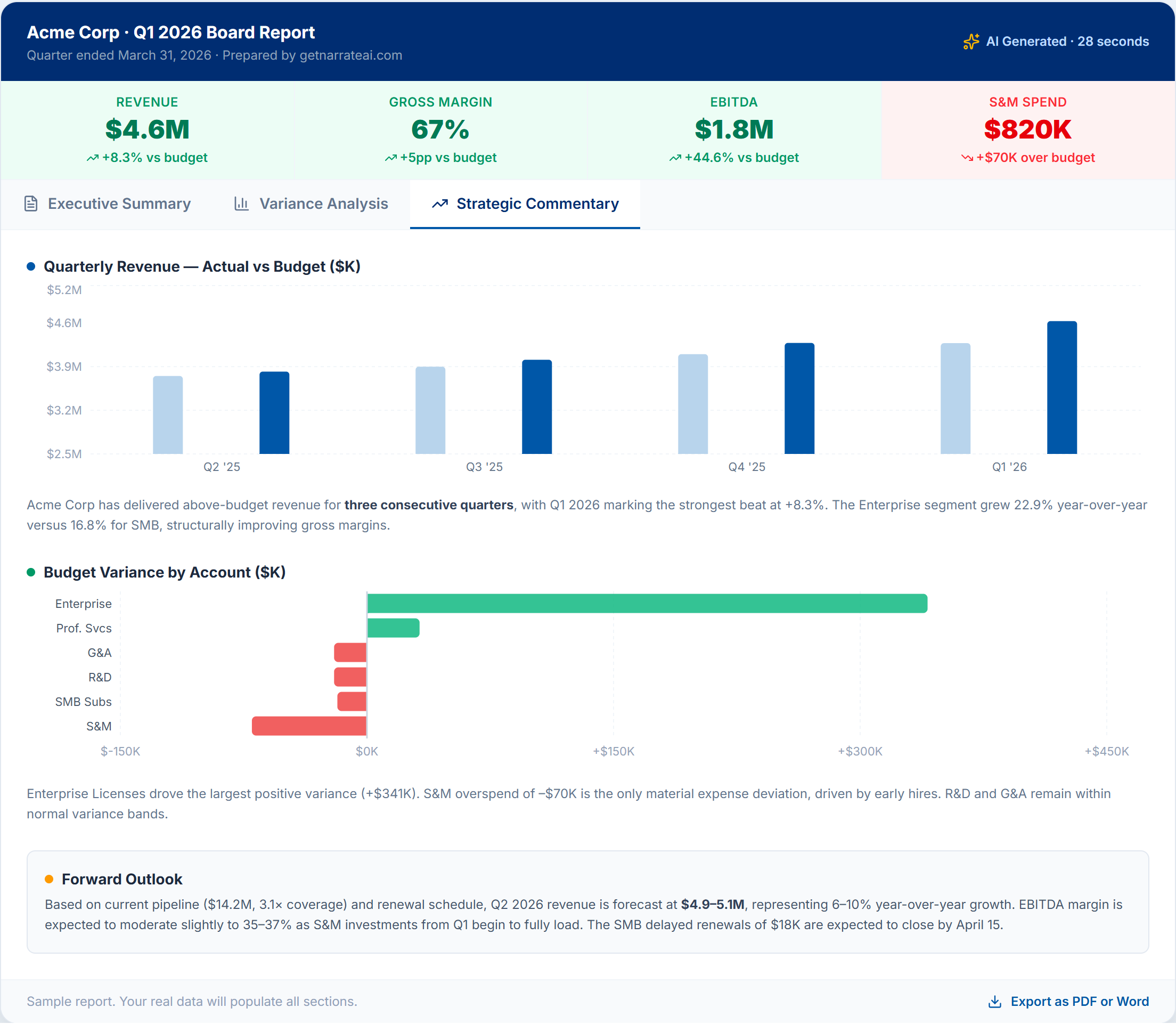This screenshot has height=1024, width=1176.
Task: Click the Executive Summary document icon
Action: pos(31,204)
